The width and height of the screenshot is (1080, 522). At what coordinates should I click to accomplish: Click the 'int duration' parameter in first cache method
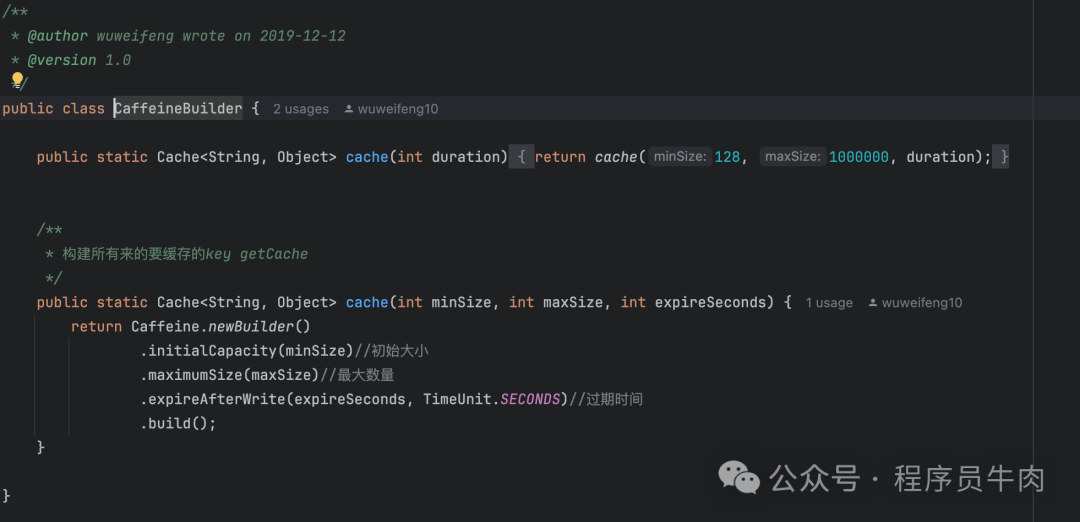point(448,157)
